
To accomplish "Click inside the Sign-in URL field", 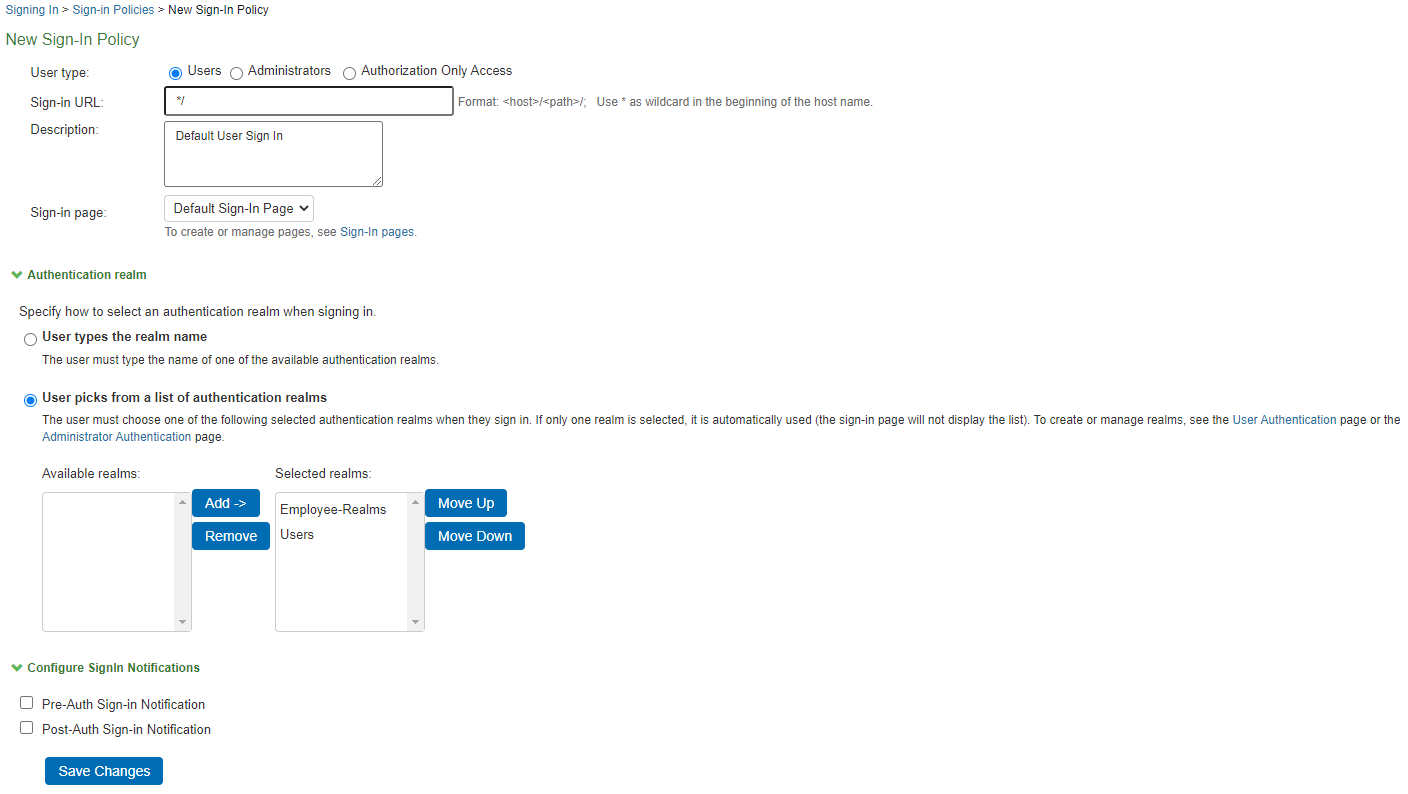I will tap(308, 101).
